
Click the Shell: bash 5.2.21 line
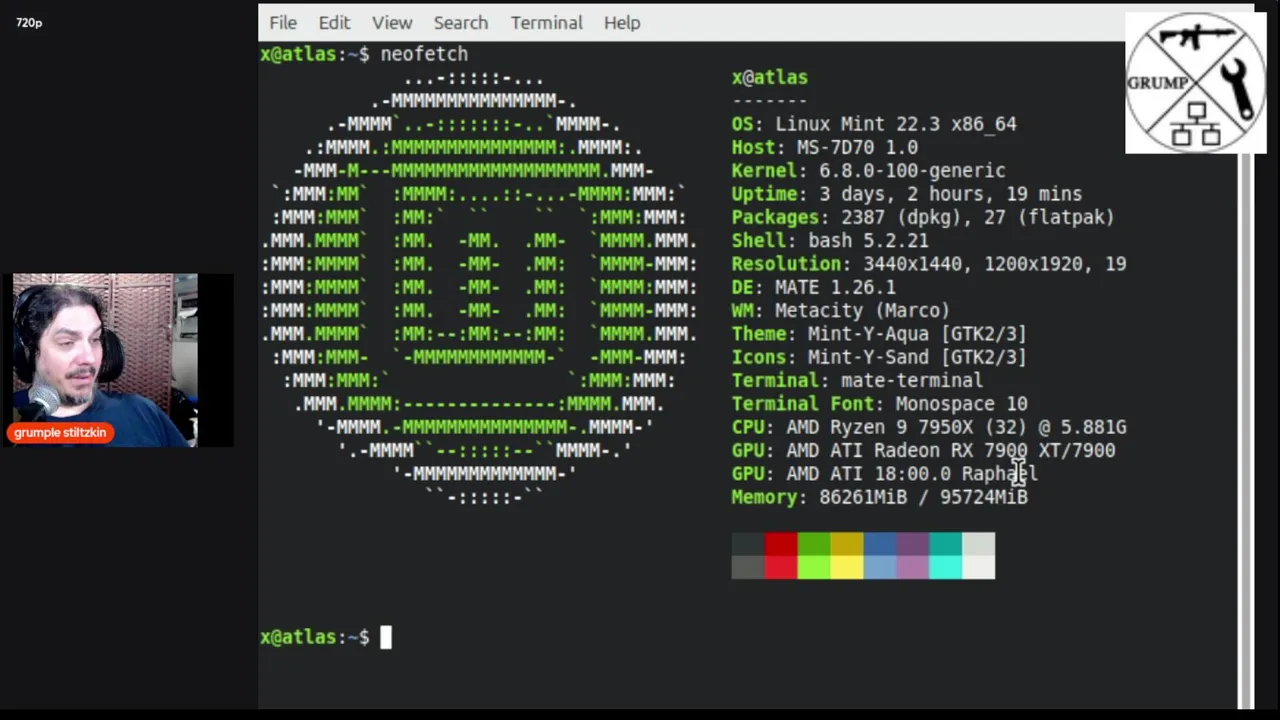pyautogui.click(x=830, y=241)
